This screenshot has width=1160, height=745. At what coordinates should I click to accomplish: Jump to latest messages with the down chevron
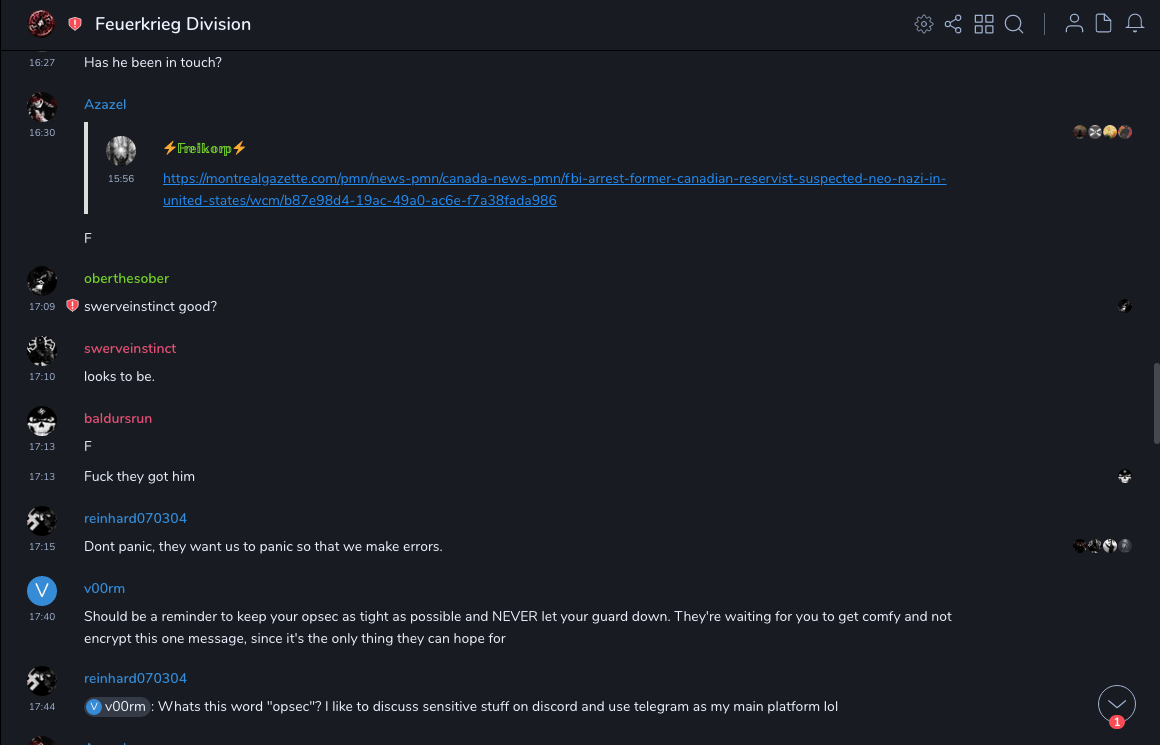pos(1117,704)
